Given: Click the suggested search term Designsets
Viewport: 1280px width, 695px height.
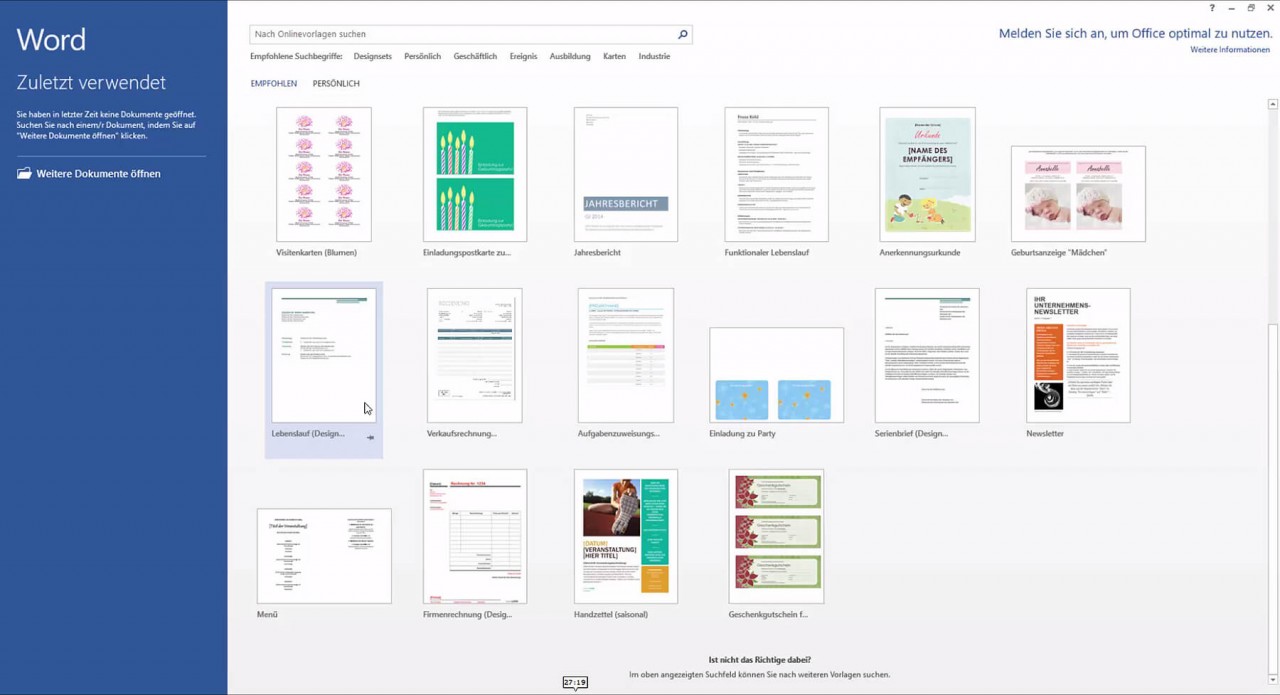Looking at the screenshot, I should (372, 56).
